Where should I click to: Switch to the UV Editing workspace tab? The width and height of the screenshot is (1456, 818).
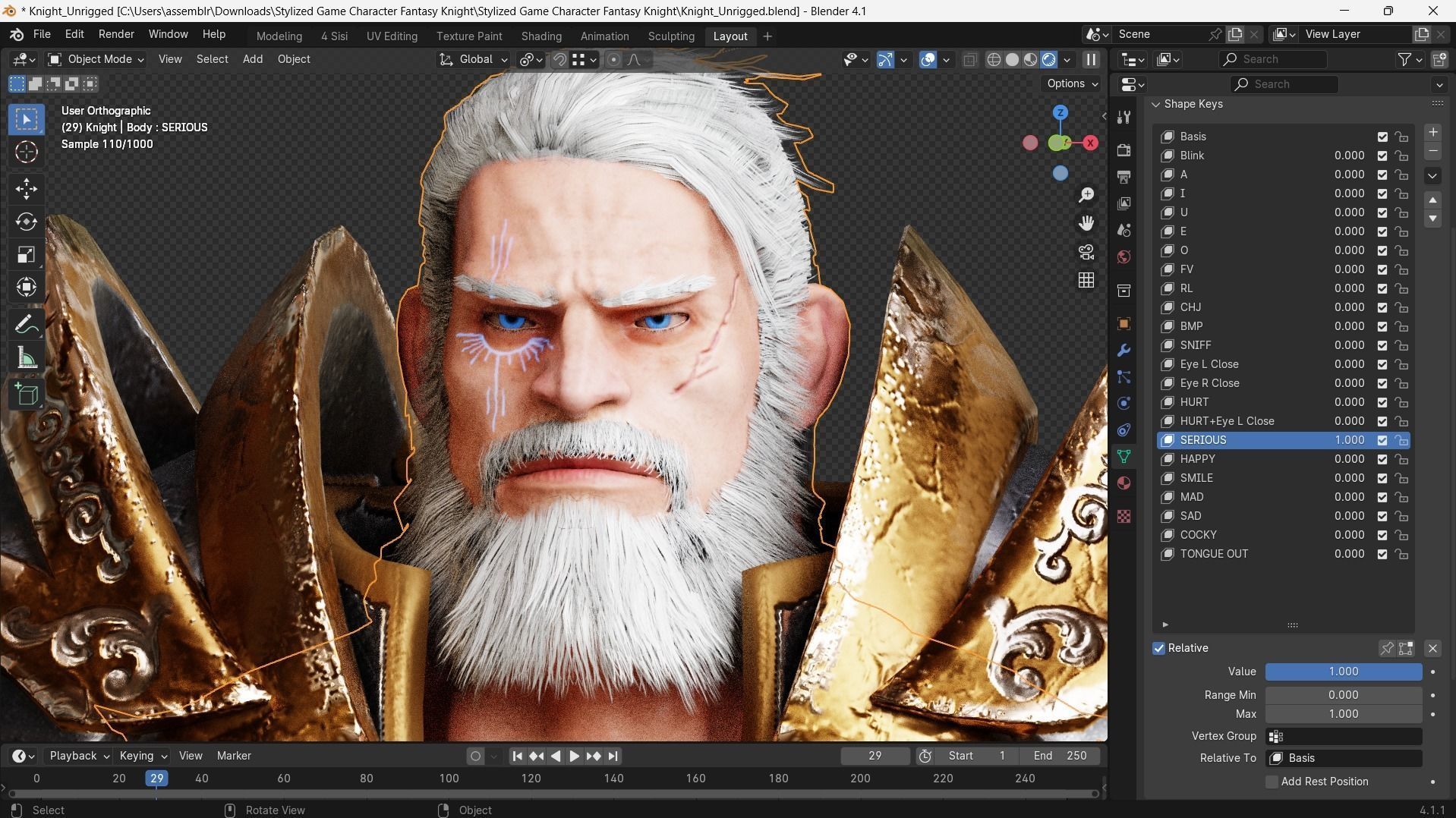tap(392, 36)
